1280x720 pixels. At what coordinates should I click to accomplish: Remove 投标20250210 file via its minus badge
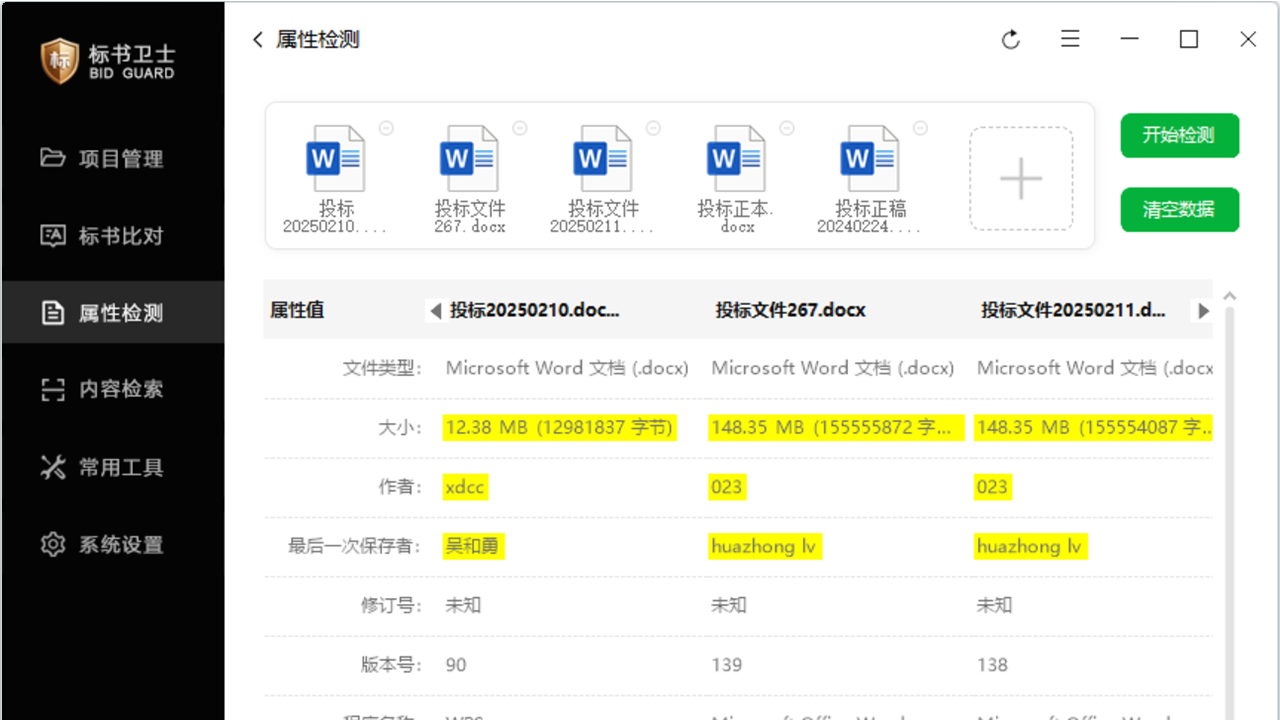tap(386, 128)
